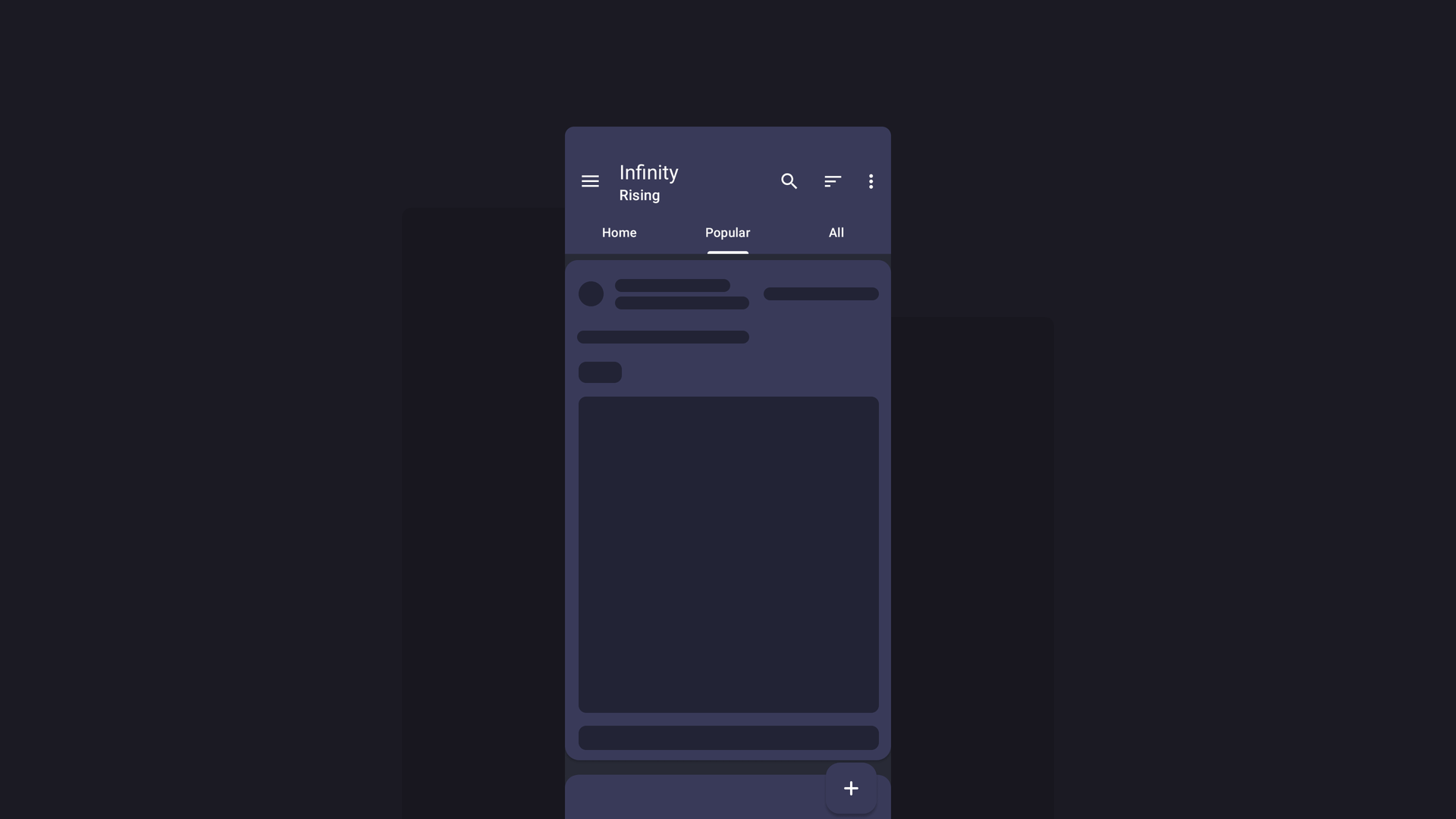
Task: Select the Home tab
Action: (x=619, y=232)
